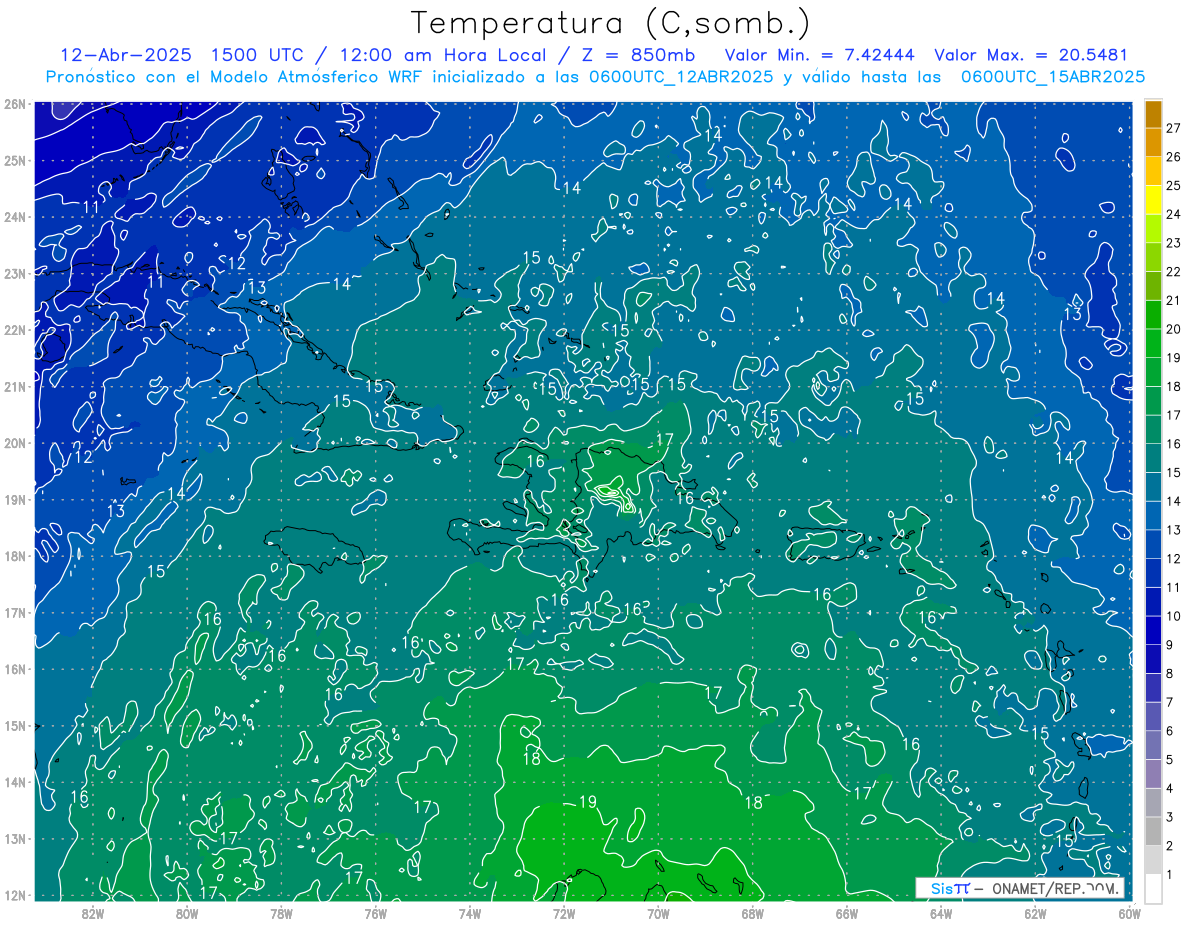Image resolution: width=1200 pixels, height=927 pixels.
Task: Click longitude axis label '72W'
Action: [x=564, y=912]
